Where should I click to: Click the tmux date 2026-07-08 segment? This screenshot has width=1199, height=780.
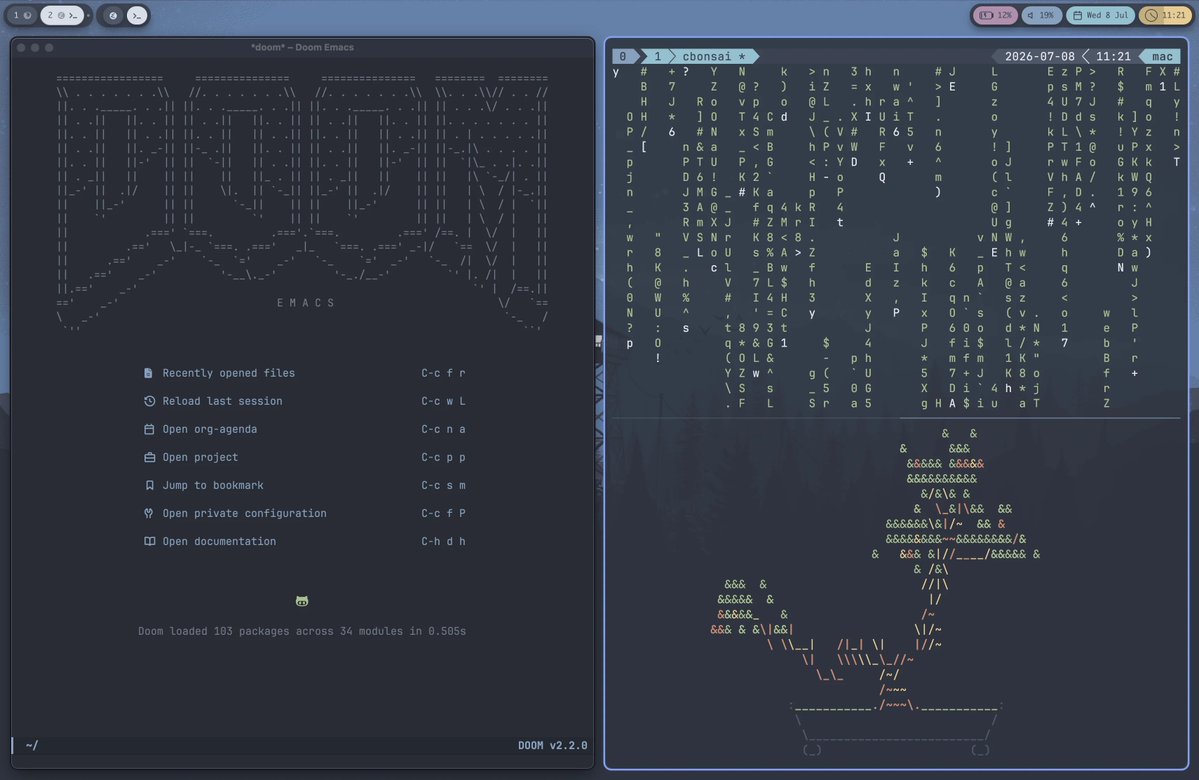tap(1039, 57)
